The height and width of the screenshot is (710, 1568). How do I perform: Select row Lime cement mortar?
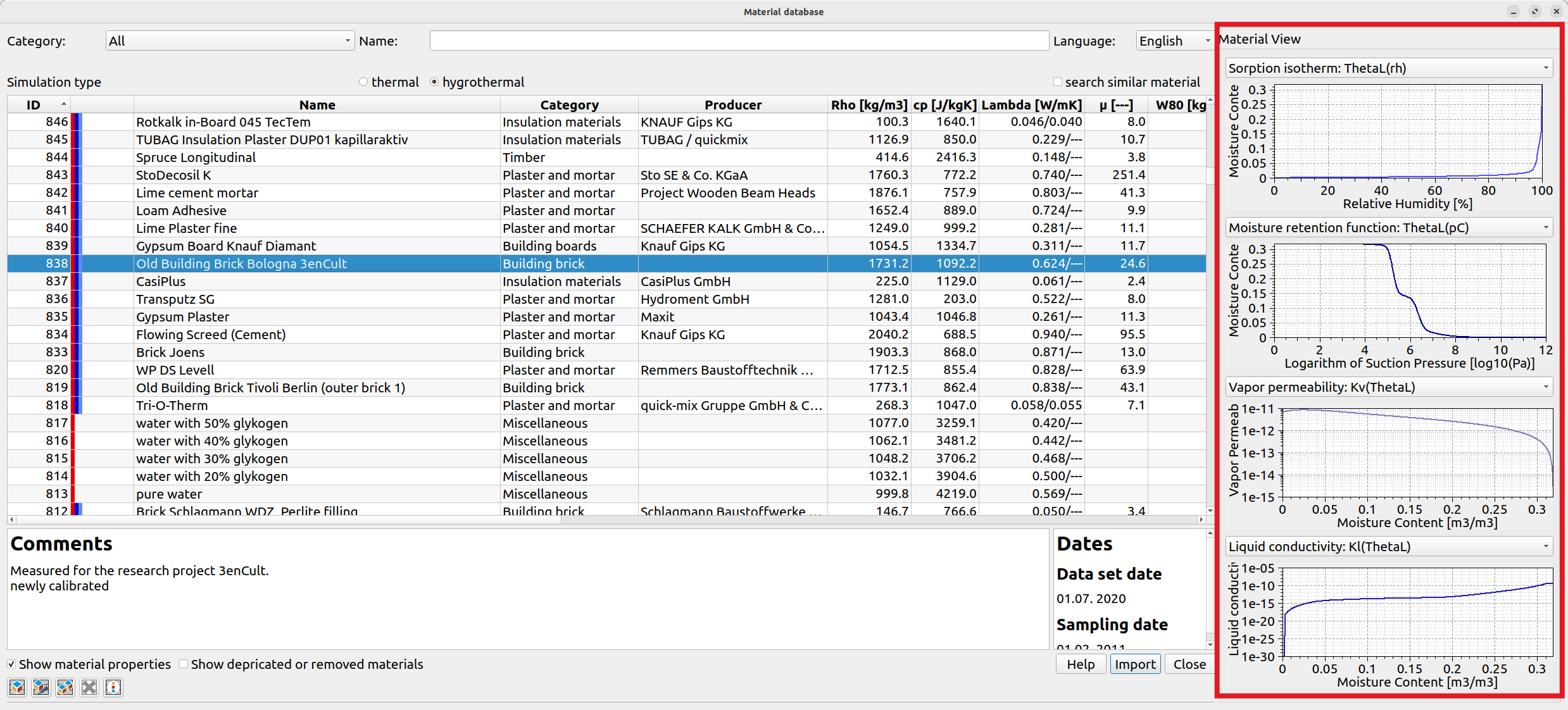606,192
